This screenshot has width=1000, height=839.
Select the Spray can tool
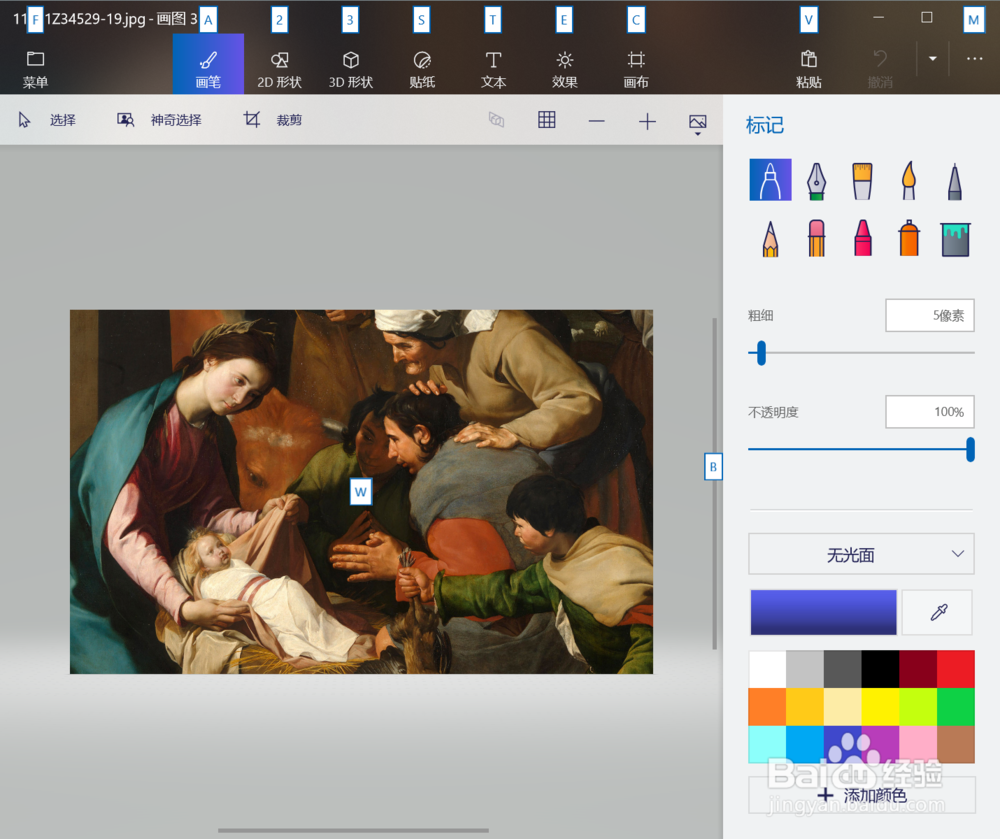coord(909,238)
